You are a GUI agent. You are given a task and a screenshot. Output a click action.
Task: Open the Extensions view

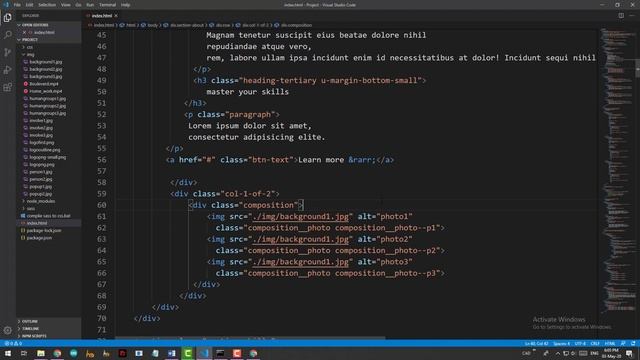click(x=7, y=87)
